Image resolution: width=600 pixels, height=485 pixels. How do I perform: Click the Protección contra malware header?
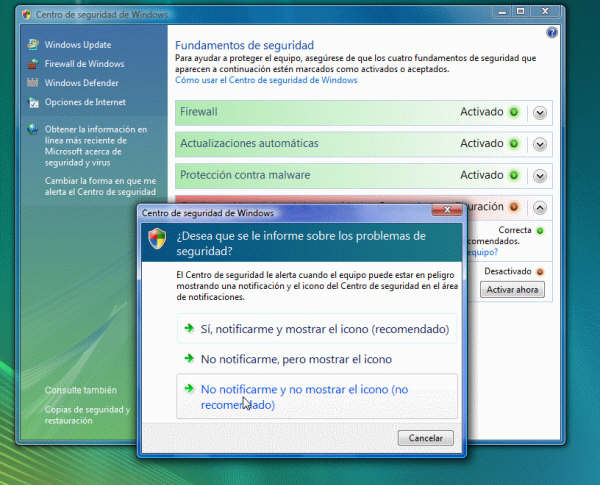click(364, 176)
